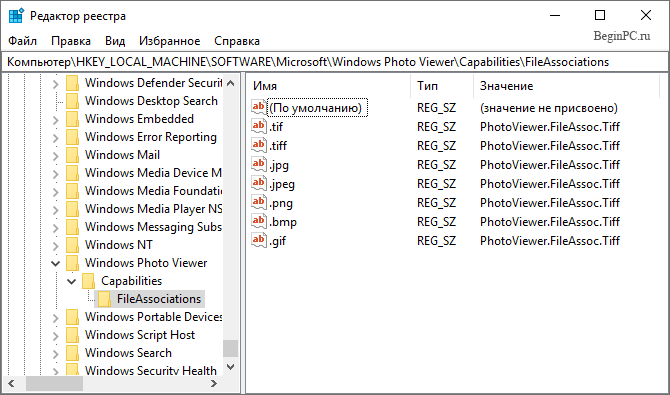The image size is (670, 395).
Task: Click the tree horizontal scroll right arrow
Action: click(x=215, y=383)
